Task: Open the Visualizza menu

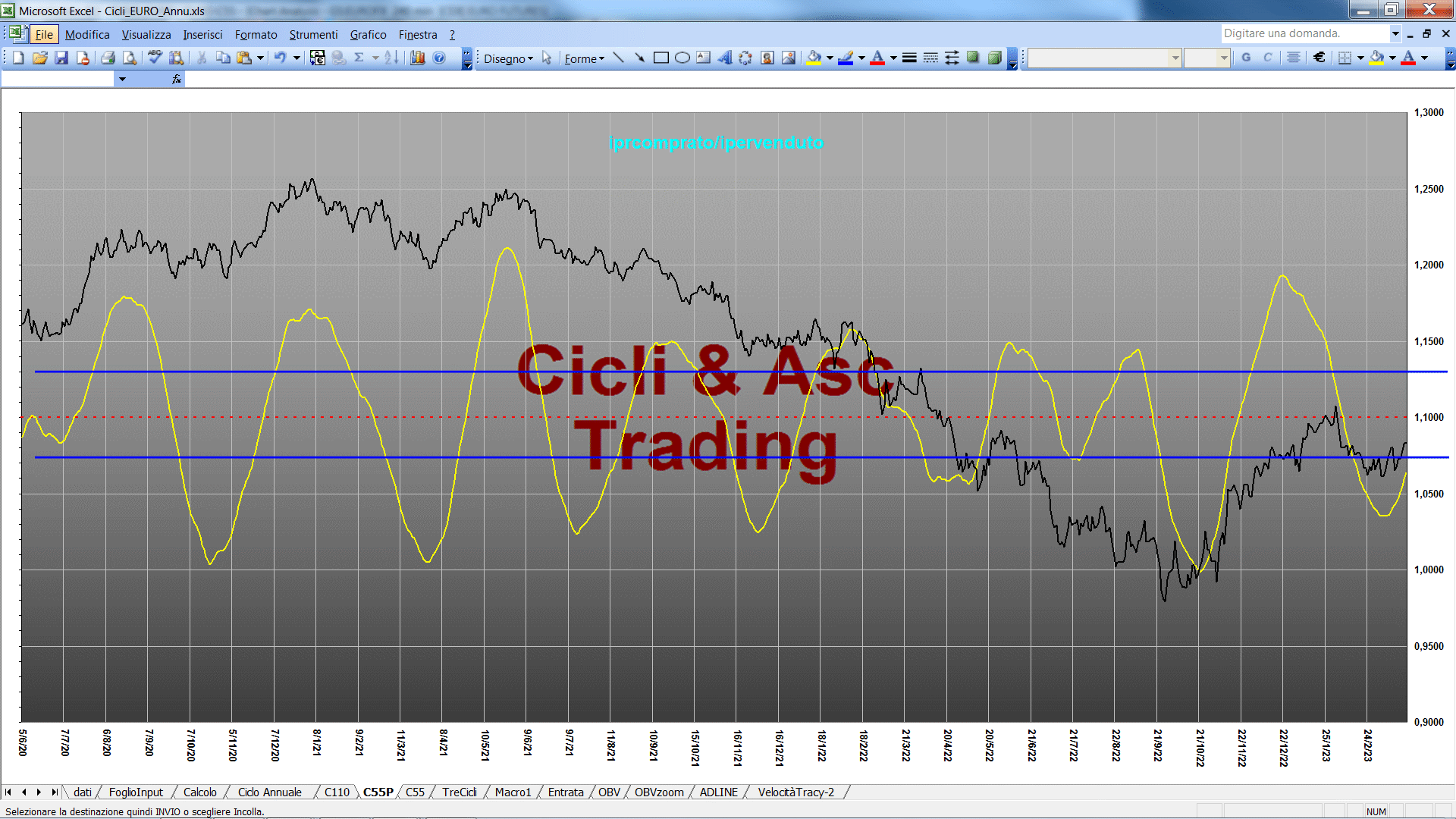Action: pos(146,35)
